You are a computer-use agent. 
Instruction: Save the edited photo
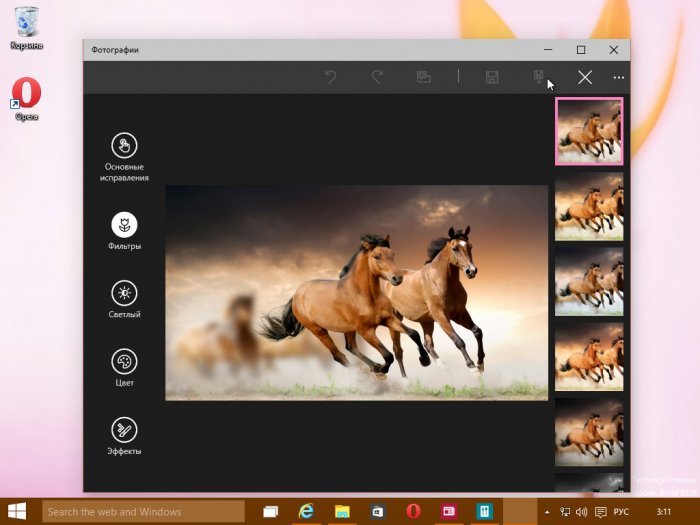pyautogui.click(x=492, y=77)
